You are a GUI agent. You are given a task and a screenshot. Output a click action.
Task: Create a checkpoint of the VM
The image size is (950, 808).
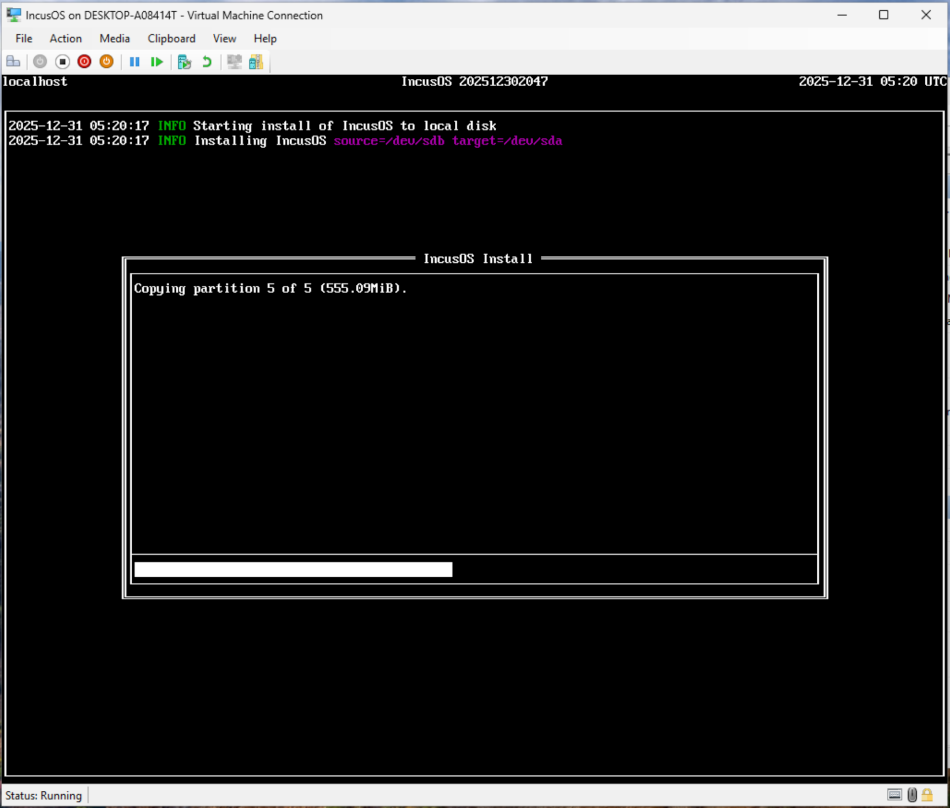click(x=184, y=61)
